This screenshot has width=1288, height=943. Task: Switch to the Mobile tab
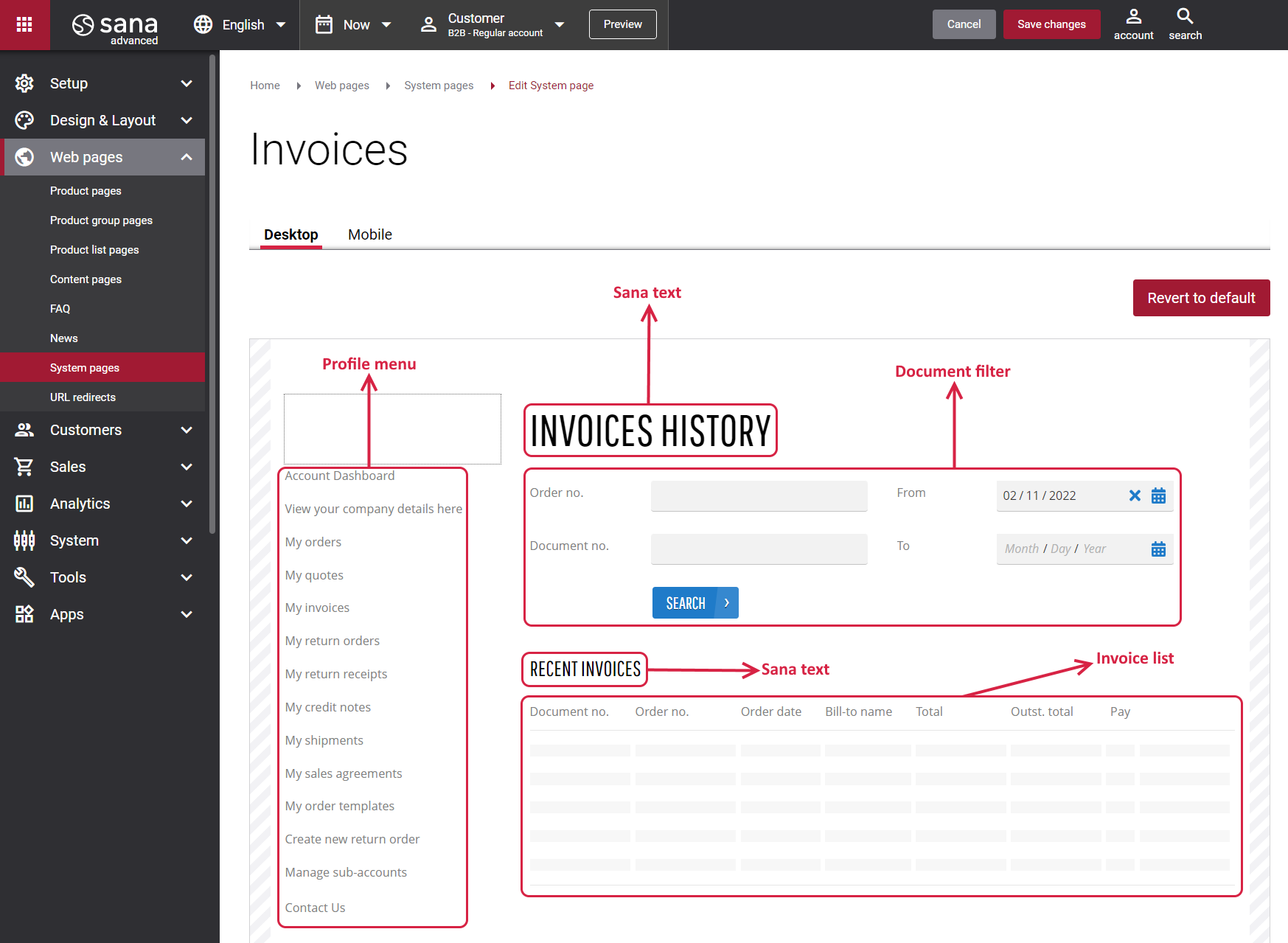pyautogui.click(x=369, y=234)
